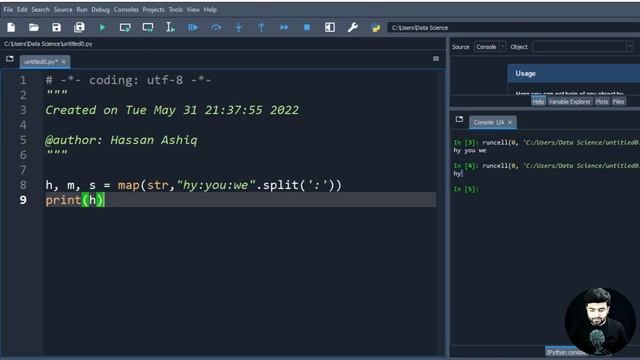This screenshot has height=360, width=640.
Task: Open the Debug menu
Action: click(100, 9)
